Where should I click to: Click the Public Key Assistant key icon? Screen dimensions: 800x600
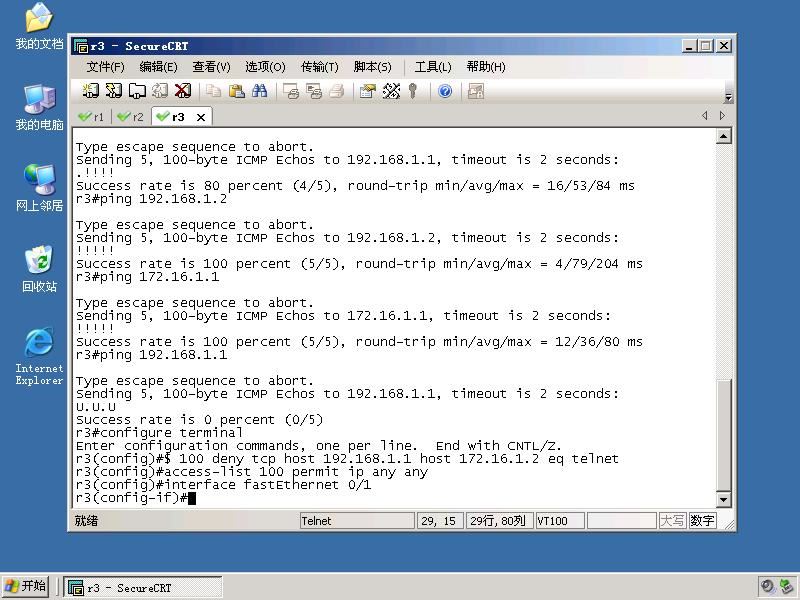coord(413,91)
